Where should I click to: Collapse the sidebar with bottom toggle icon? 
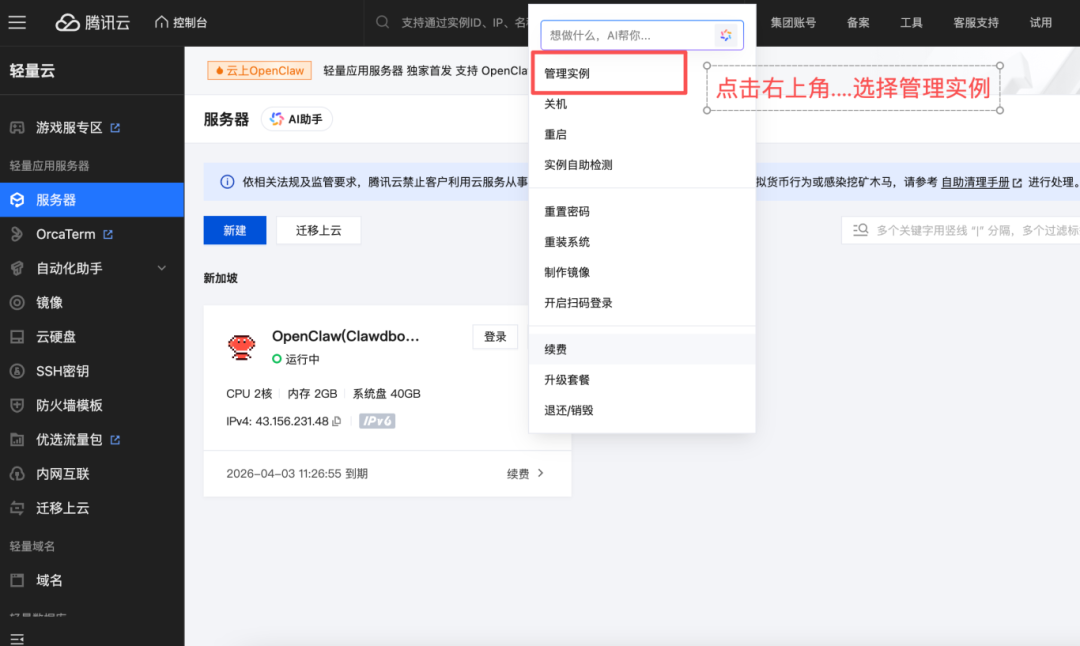pyautogui.click(x=17, y=639)
